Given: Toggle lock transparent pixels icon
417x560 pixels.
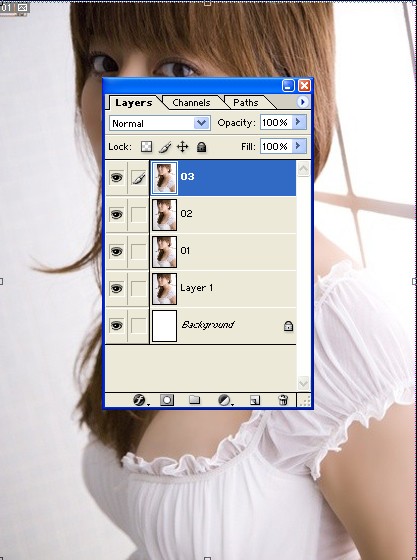Looking at the screenshot, I should (146, 146).
